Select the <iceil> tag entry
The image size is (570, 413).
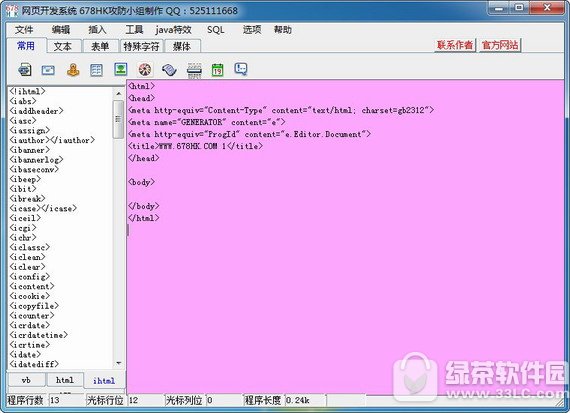(25, 218)
